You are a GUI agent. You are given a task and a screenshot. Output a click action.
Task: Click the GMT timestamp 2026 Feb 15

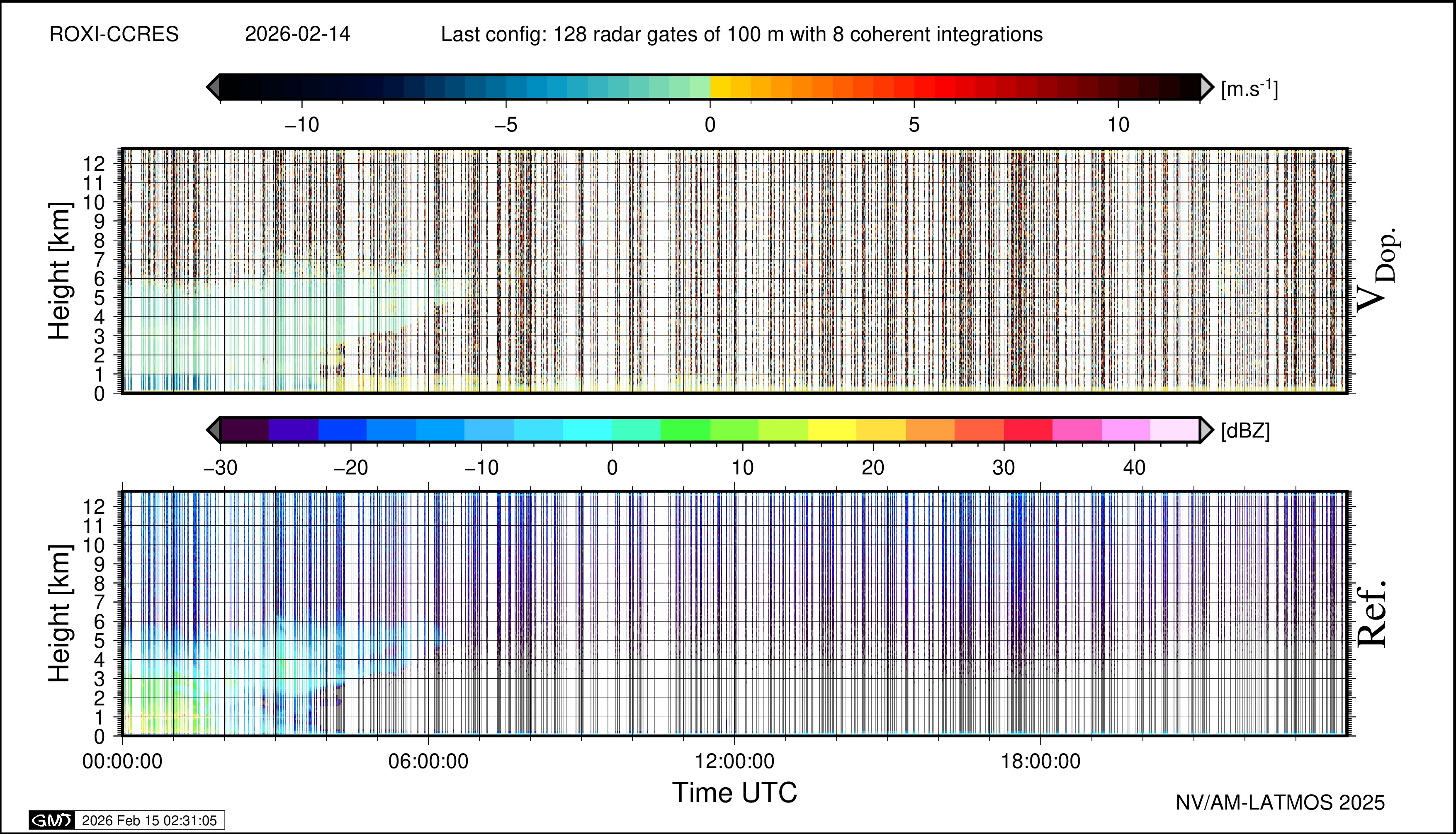coord(149,820)
